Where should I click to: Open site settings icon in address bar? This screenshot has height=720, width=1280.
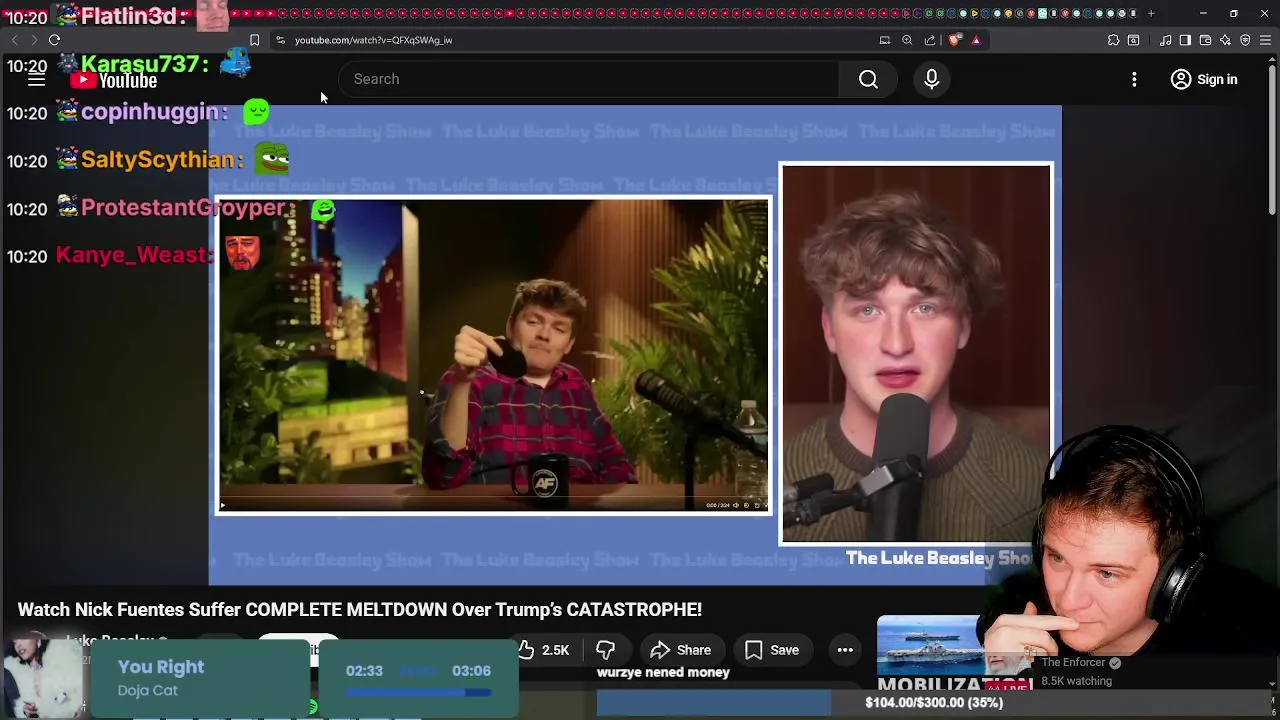pos(281,40)
